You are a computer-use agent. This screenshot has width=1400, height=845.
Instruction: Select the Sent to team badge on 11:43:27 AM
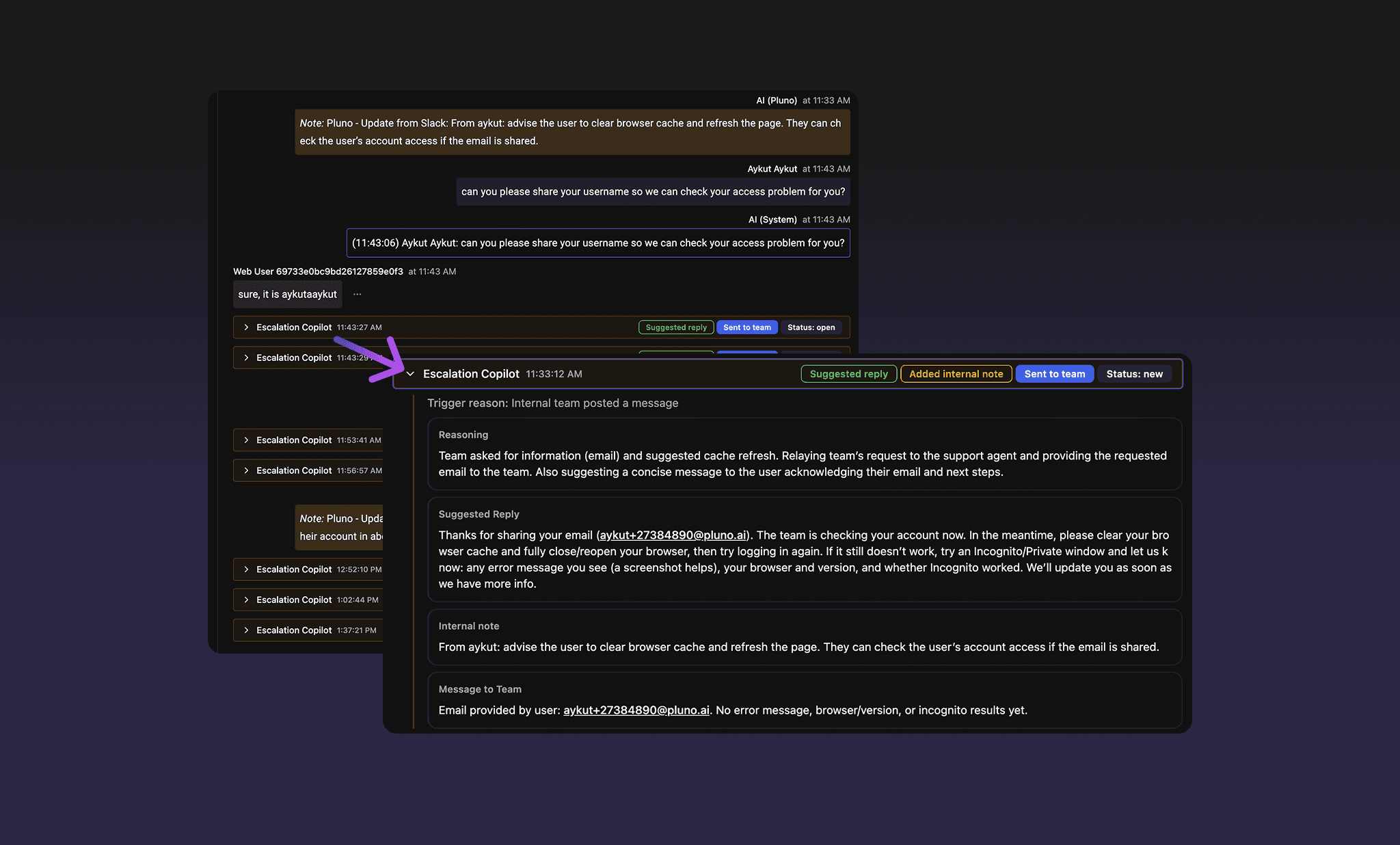click(x=747, y=327)
